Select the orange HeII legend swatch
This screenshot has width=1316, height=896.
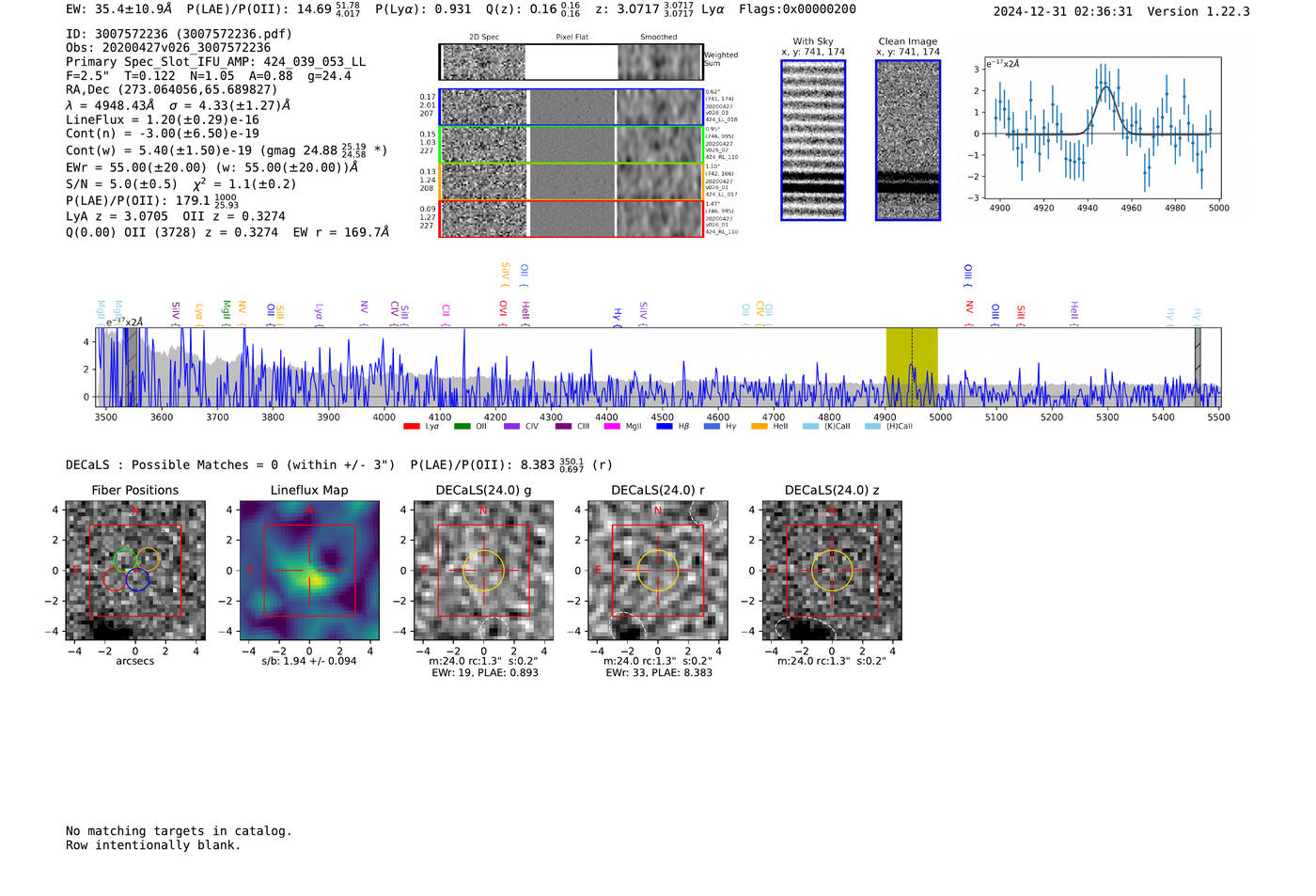[760, 427]
